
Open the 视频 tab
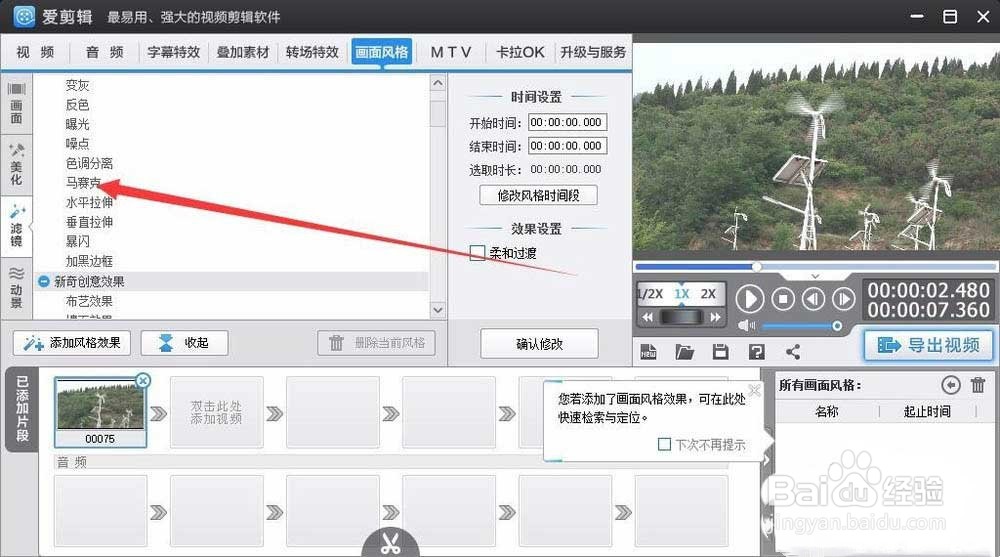coord(35,52)
